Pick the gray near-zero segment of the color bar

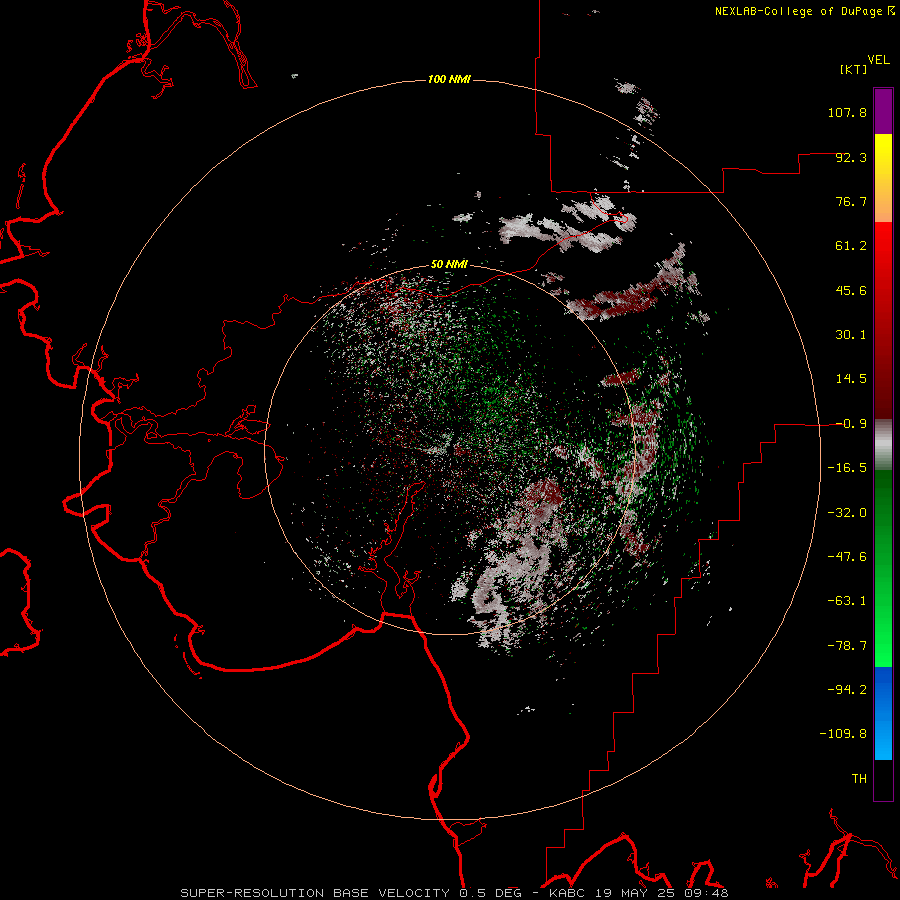[883, 445]
